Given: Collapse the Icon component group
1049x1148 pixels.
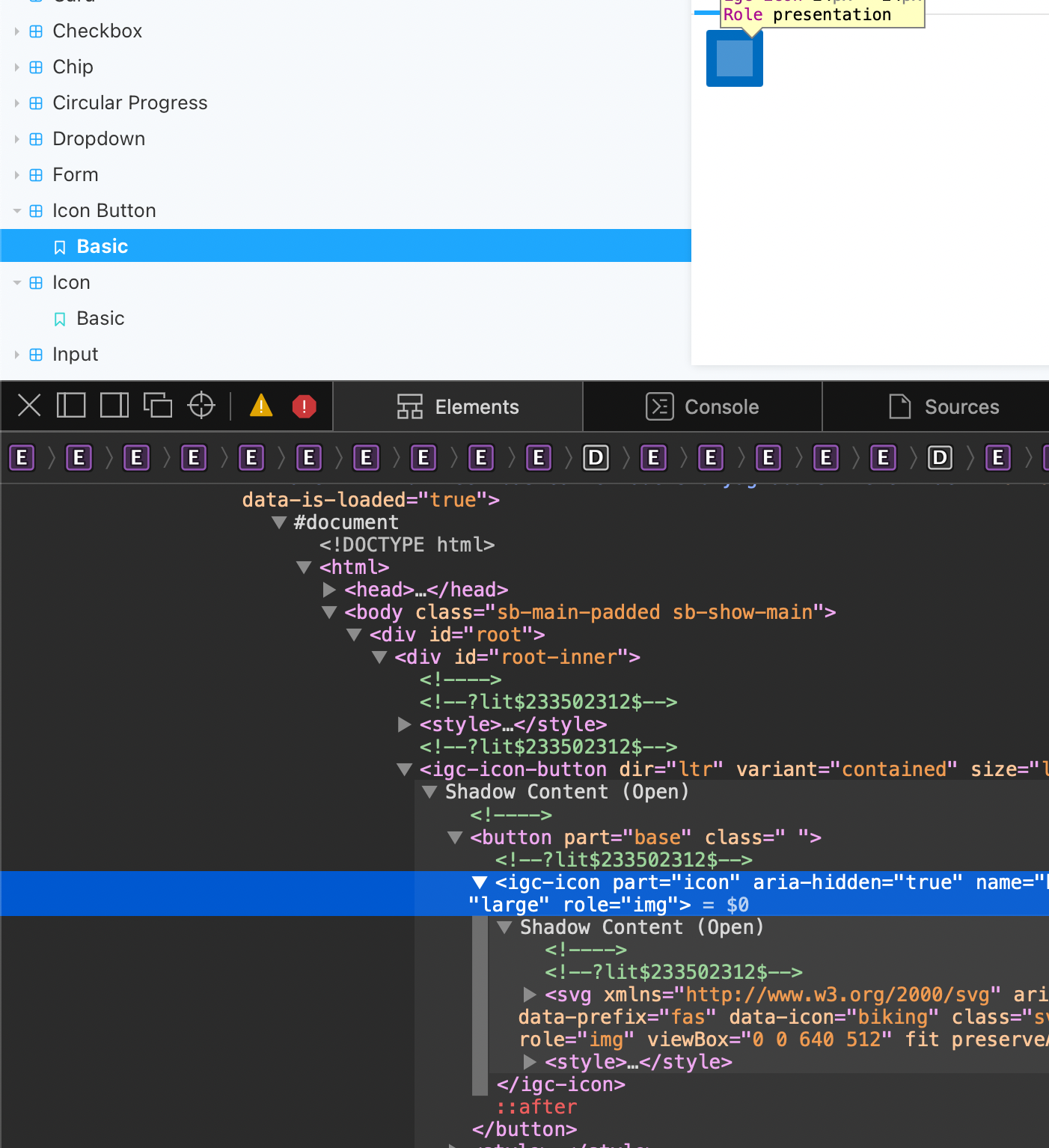Looking at the screenshot, I should (x=16, y=282).
